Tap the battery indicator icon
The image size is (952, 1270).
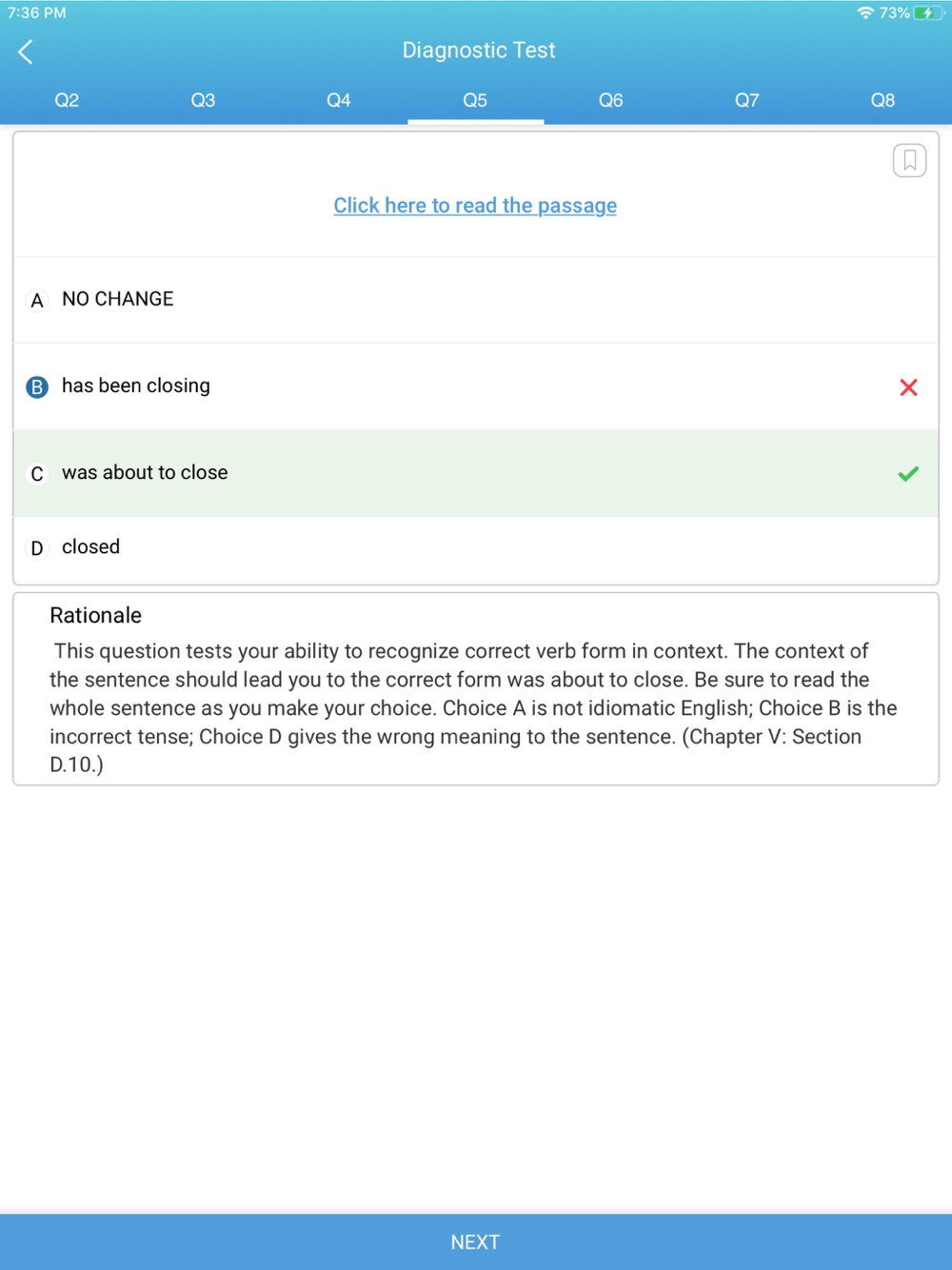928,12
